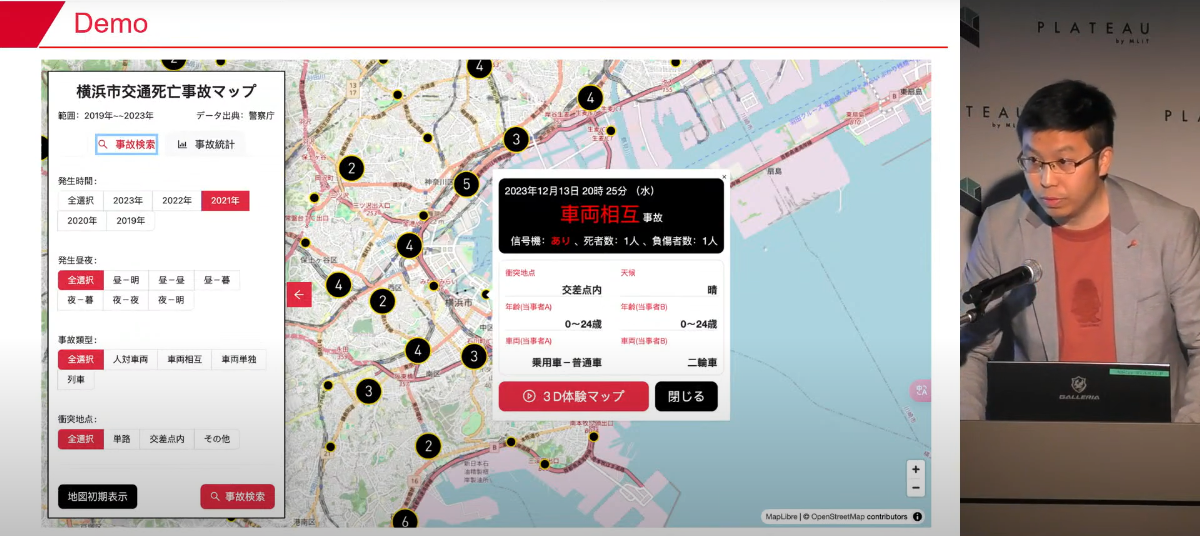
Task: Click the black 地図初期表示 button
Action: [x=97, y=497]
